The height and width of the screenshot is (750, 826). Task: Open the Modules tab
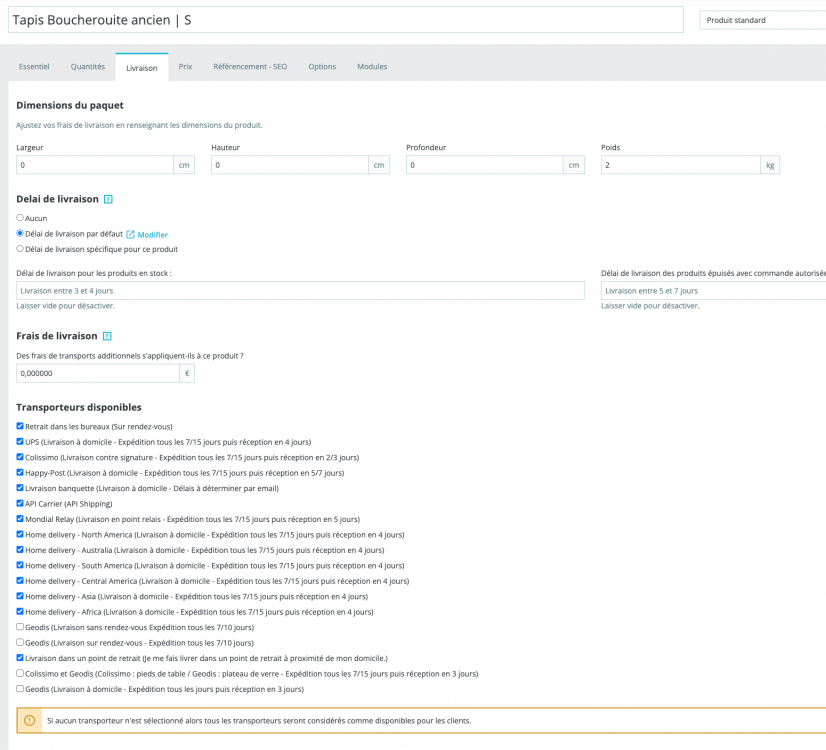372,67
